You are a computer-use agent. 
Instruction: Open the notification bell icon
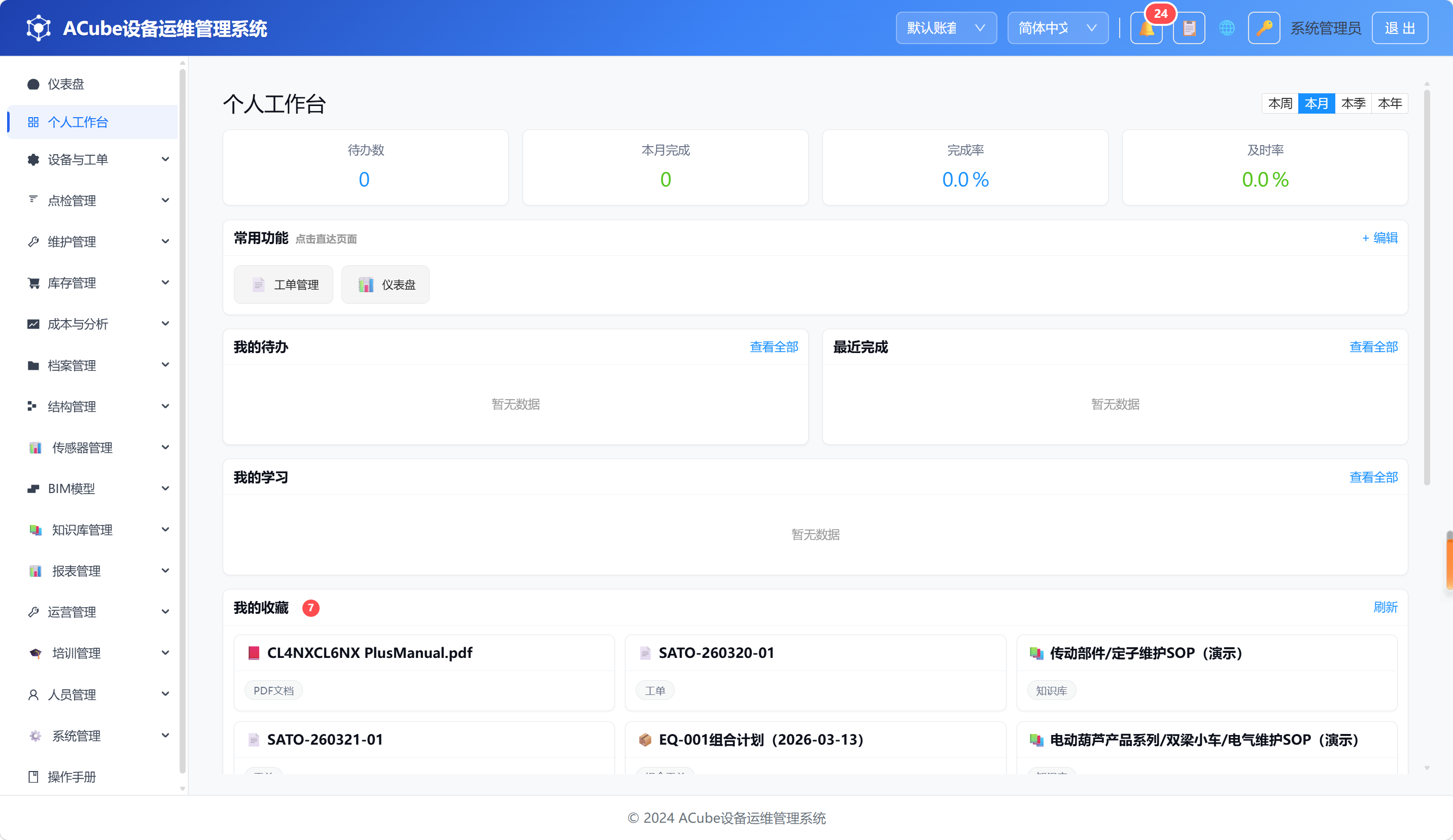[1146, 28]
